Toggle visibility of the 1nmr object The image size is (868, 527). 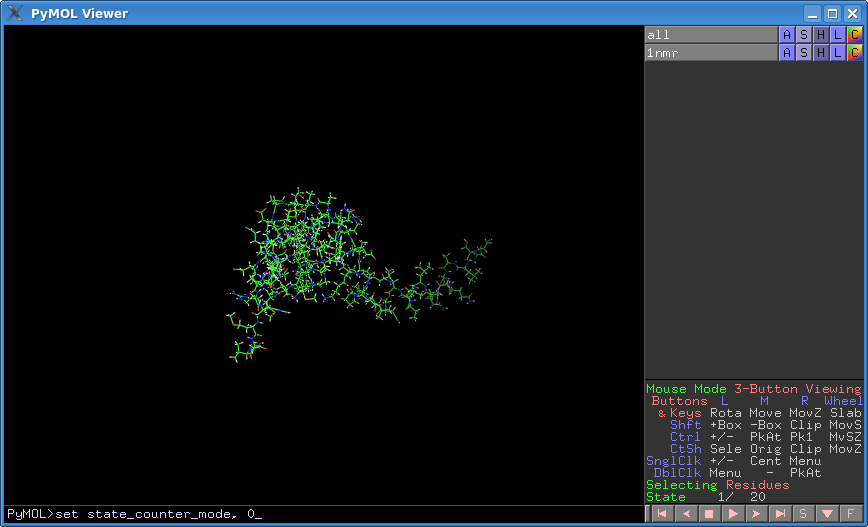click(x=710, y=52)
